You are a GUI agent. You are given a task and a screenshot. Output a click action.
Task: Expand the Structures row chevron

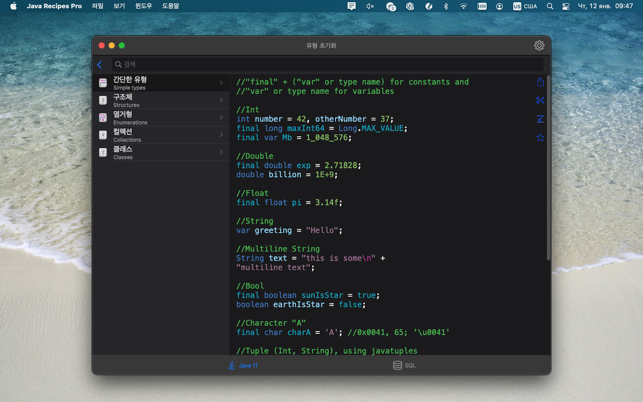tap(221, 100)
